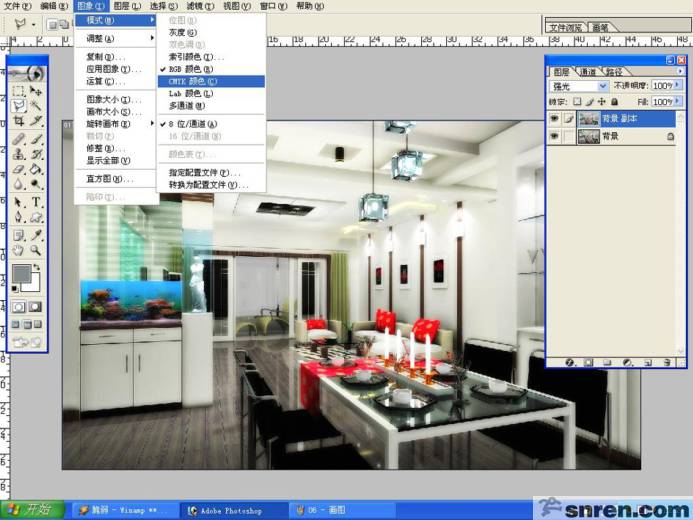Select the Hand tool
The width and height of the screenshot is (693, 520).
[x=18, y=251]
